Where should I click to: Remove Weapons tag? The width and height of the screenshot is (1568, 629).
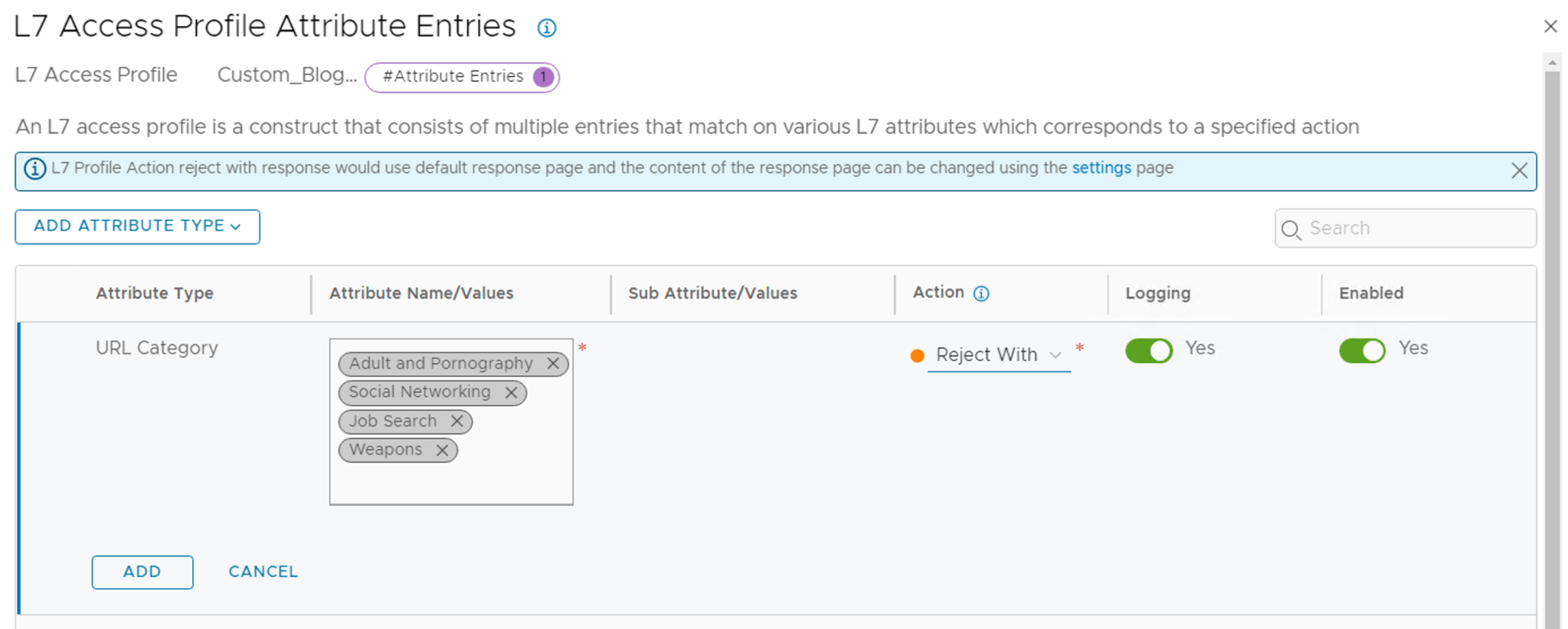[442, 450]
